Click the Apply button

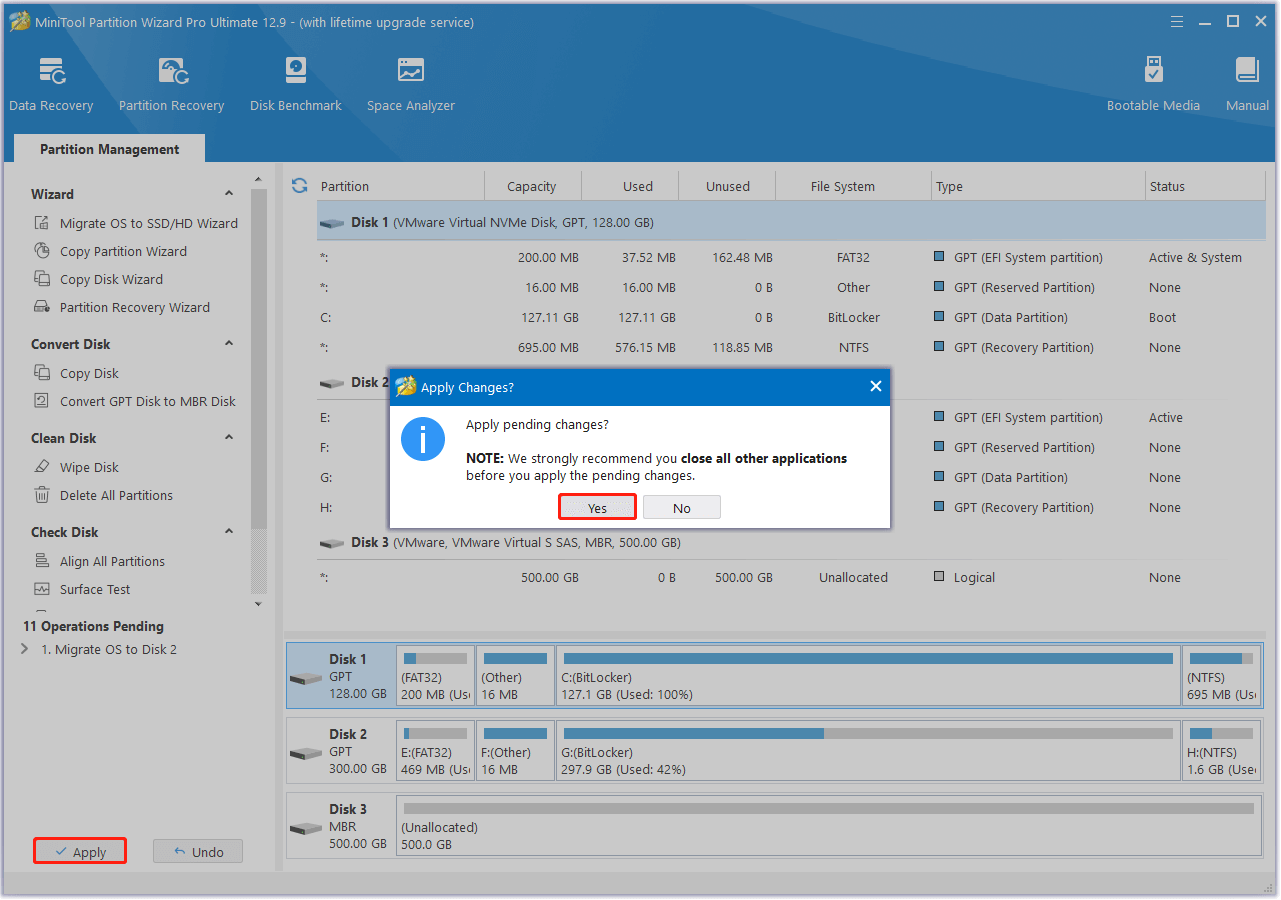tap(80, 852)
